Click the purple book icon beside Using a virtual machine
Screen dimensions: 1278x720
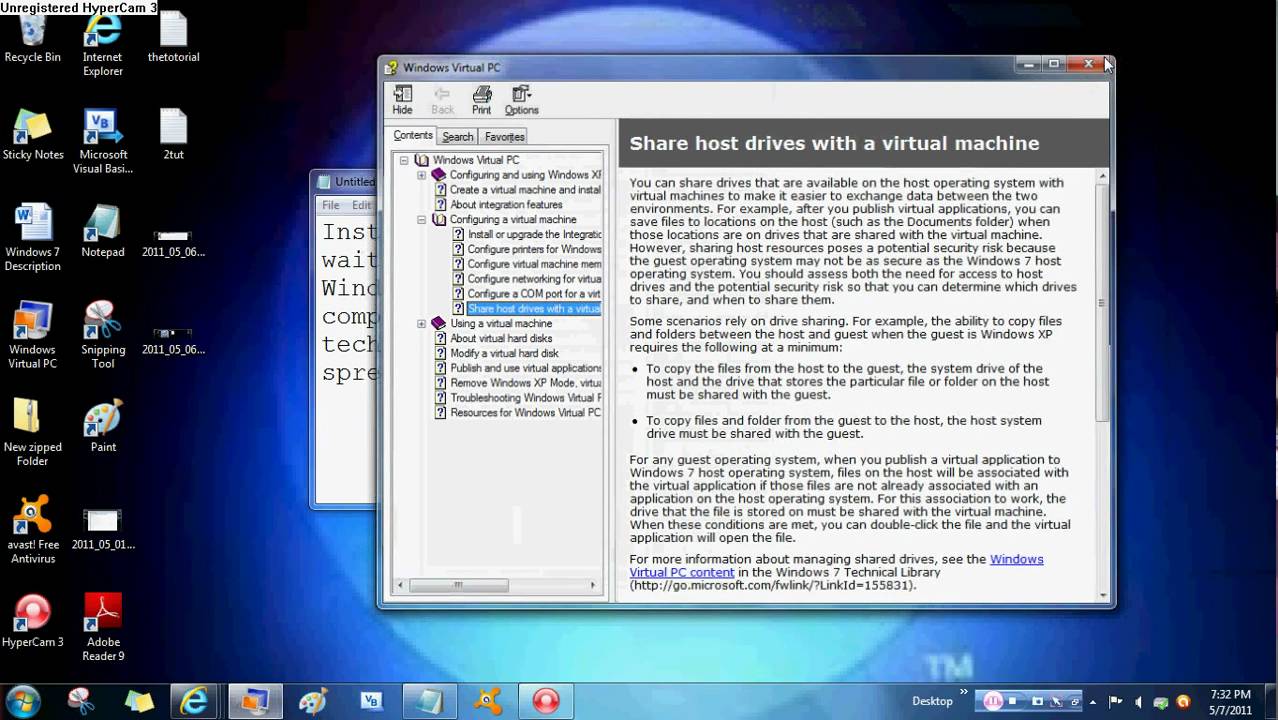(x=438, y=324)
